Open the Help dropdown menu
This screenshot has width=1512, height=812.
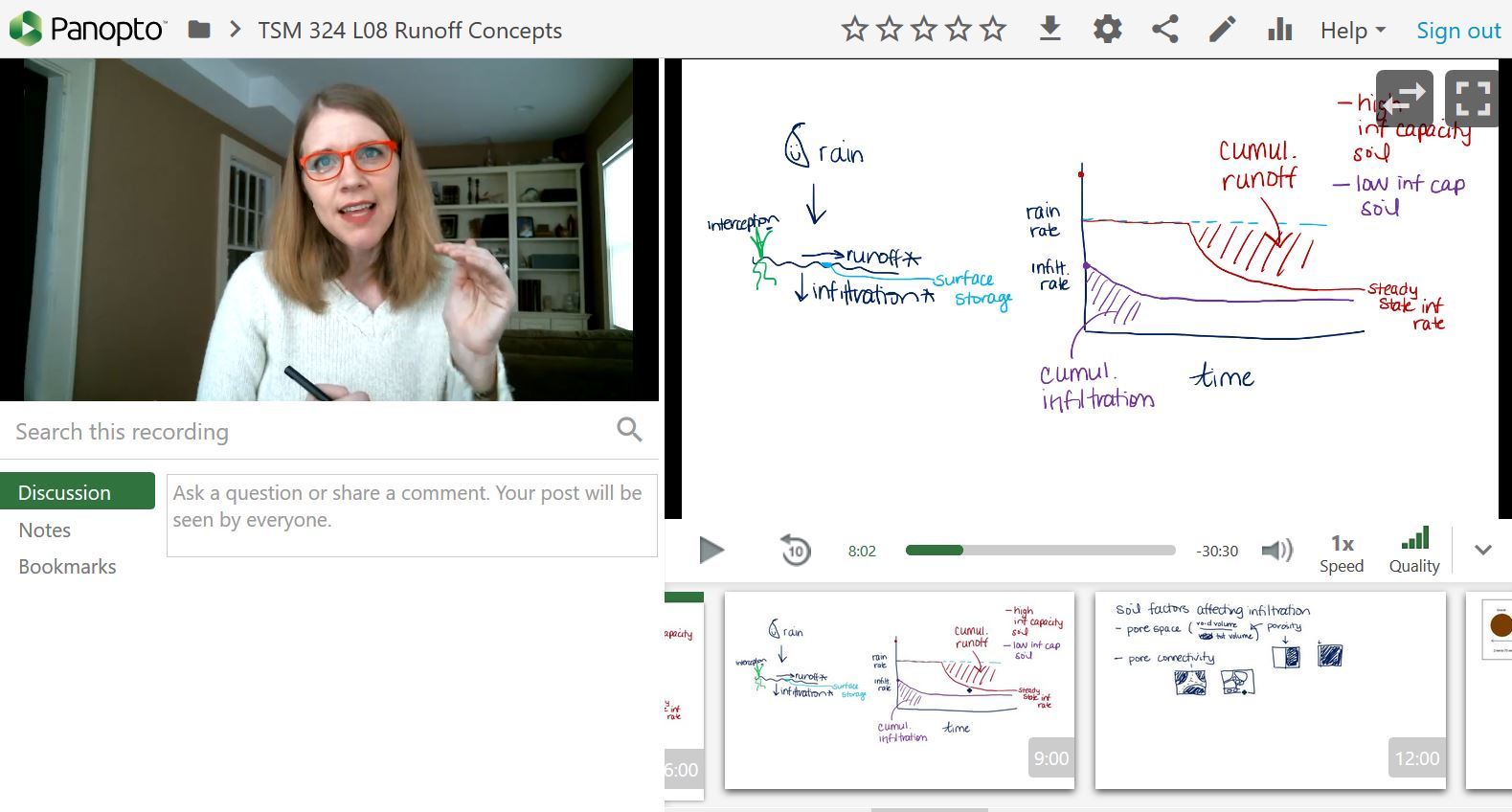(x=1352, y=31)
